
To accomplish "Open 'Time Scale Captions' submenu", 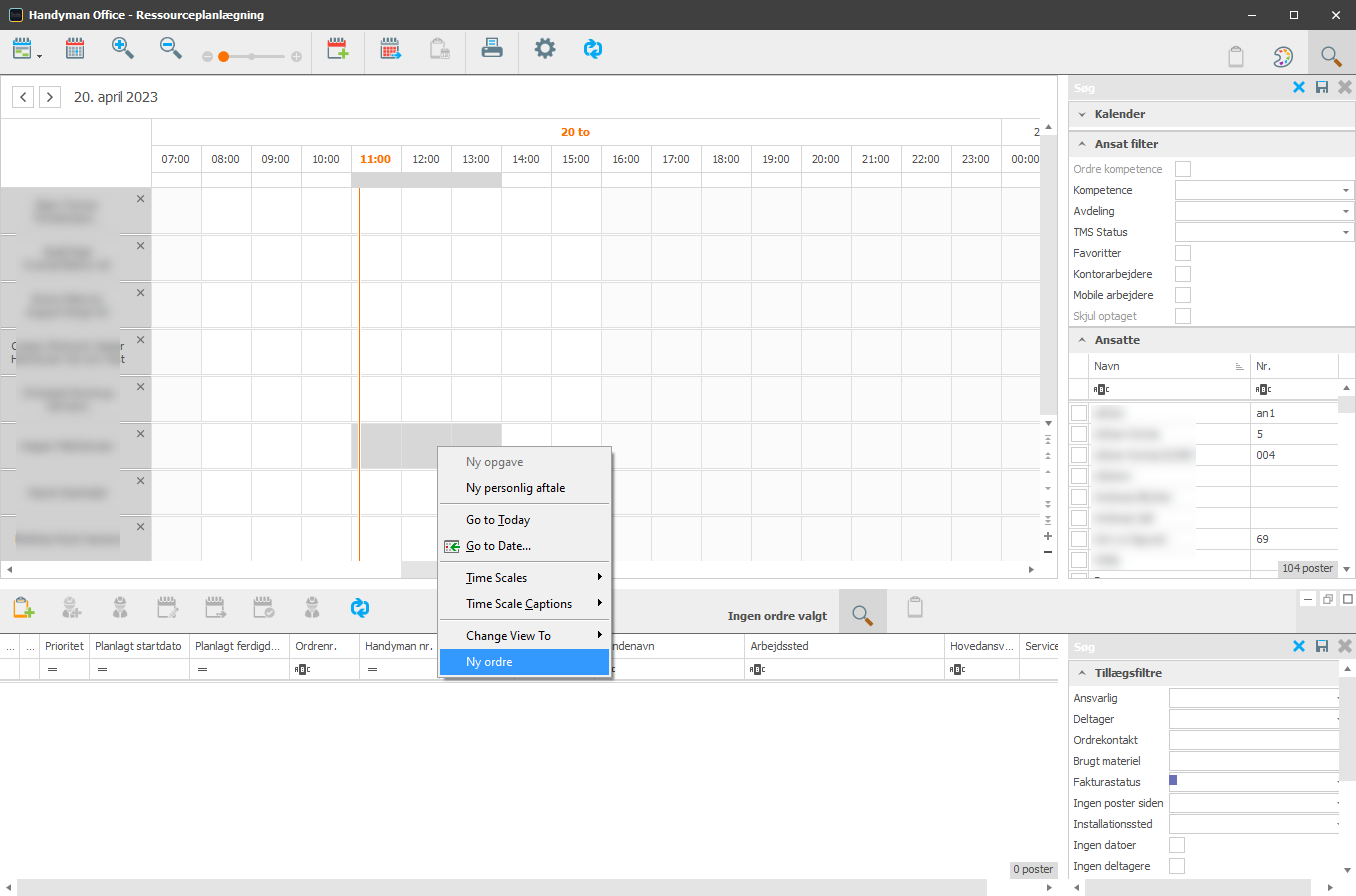I will pyautogui.click(x=525, y=604).
